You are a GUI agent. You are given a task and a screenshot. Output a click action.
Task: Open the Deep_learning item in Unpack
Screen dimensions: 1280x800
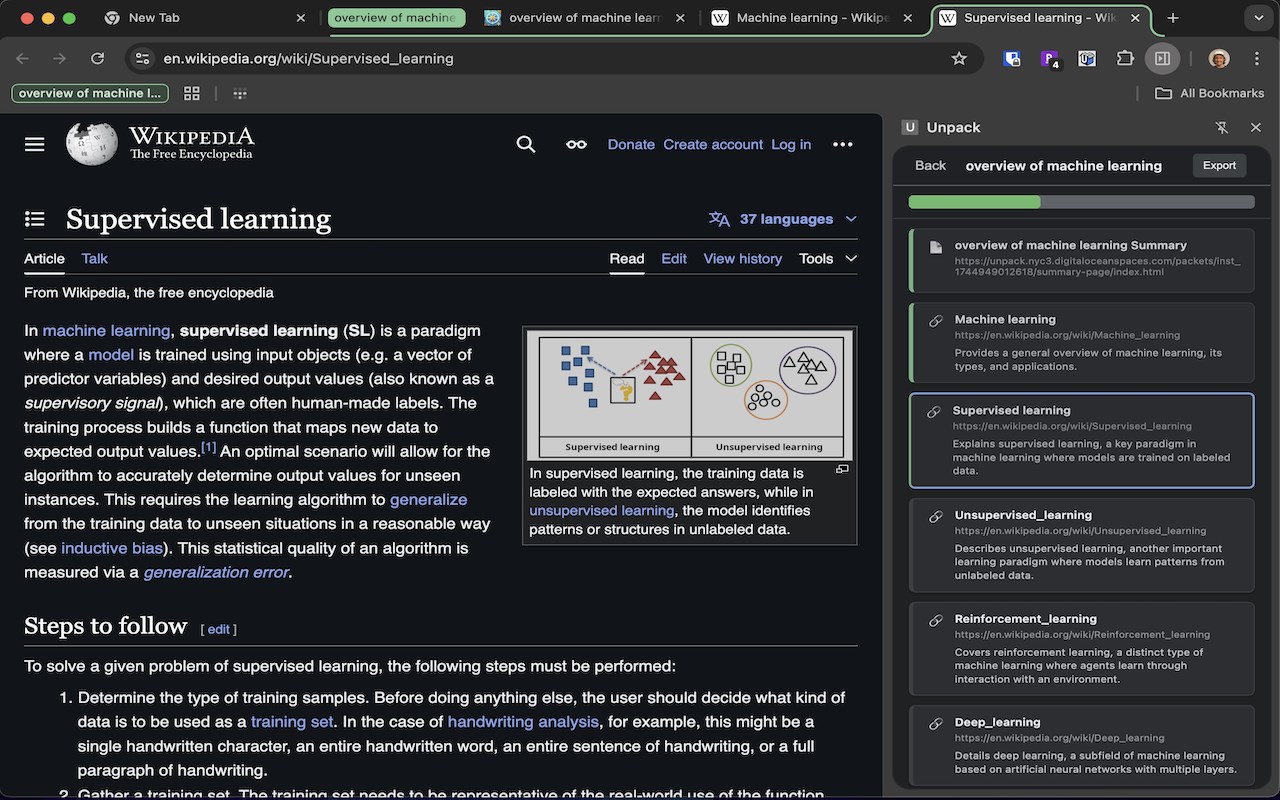tap(1081, 745)
